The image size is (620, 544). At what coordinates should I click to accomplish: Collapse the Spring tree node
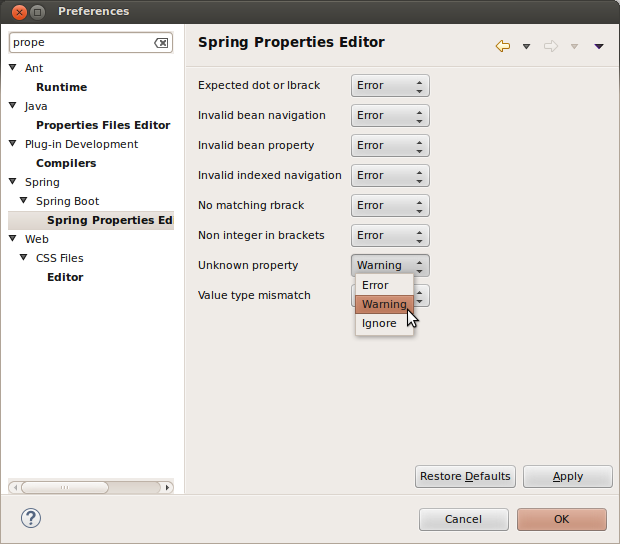pos(13,181)
